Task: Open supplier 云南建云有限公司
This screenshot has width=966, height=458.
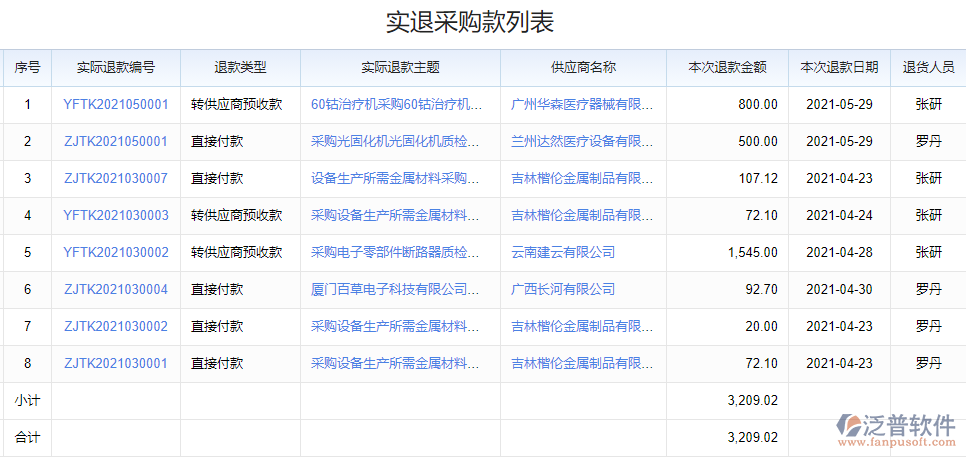Action: click(563, 252)
